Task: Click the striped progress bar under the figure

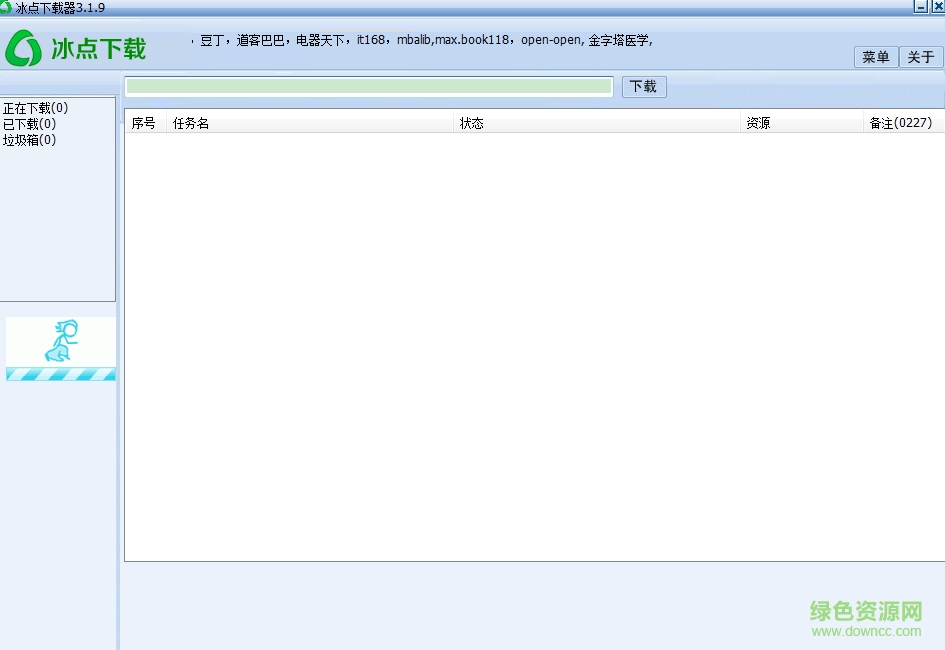Action: (60, 375)
